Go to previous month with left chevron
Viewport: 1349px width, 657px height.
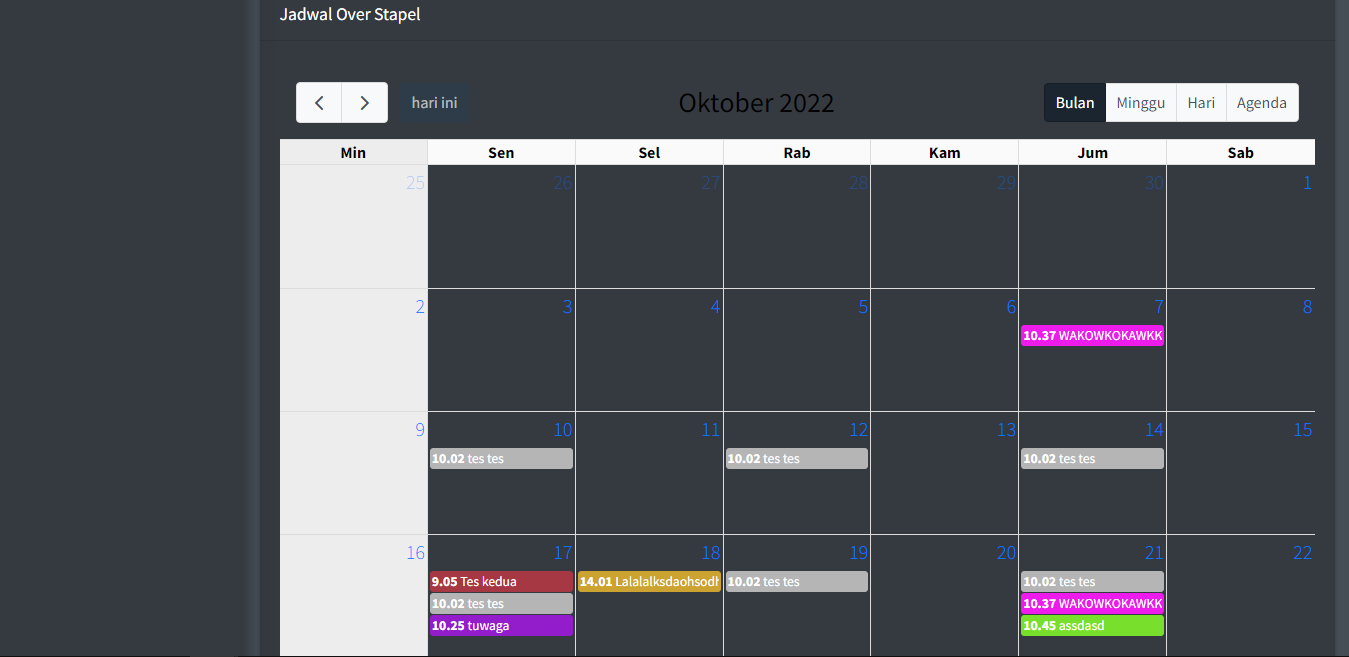(x=319, y=103)
